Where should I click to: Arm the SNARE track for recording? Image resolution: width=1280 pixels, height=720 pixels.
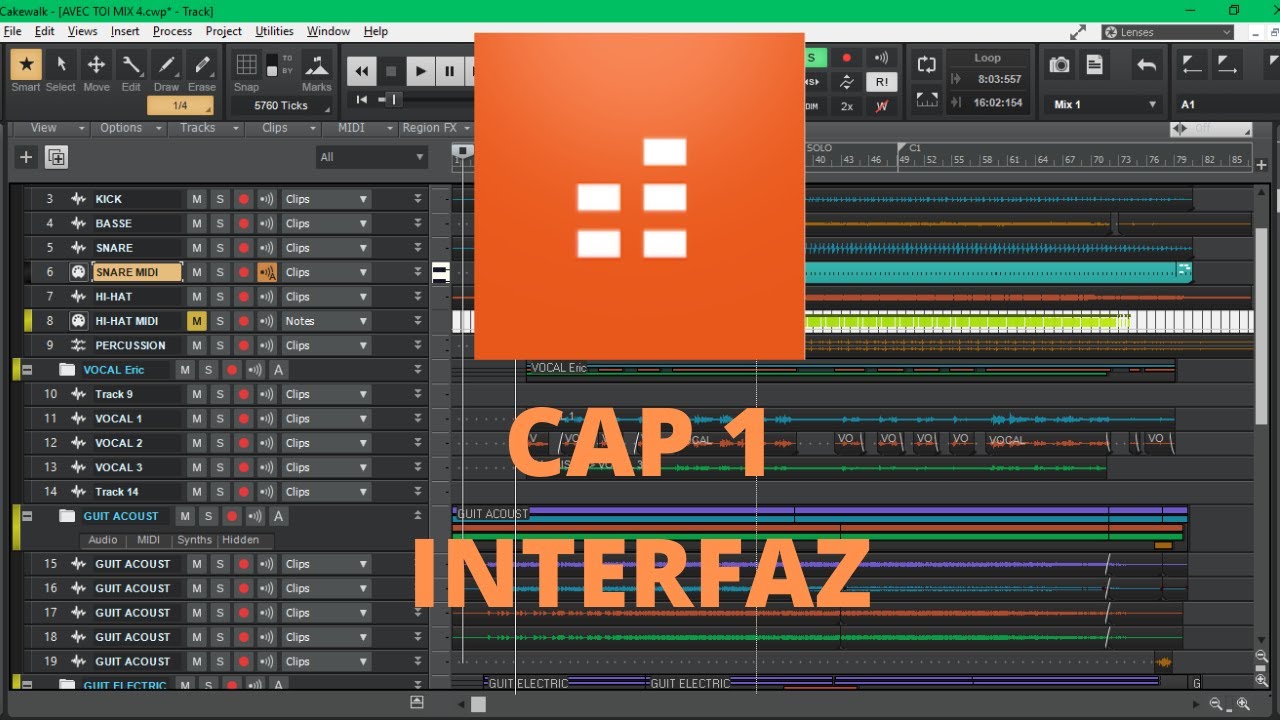(x=243, y=248)
